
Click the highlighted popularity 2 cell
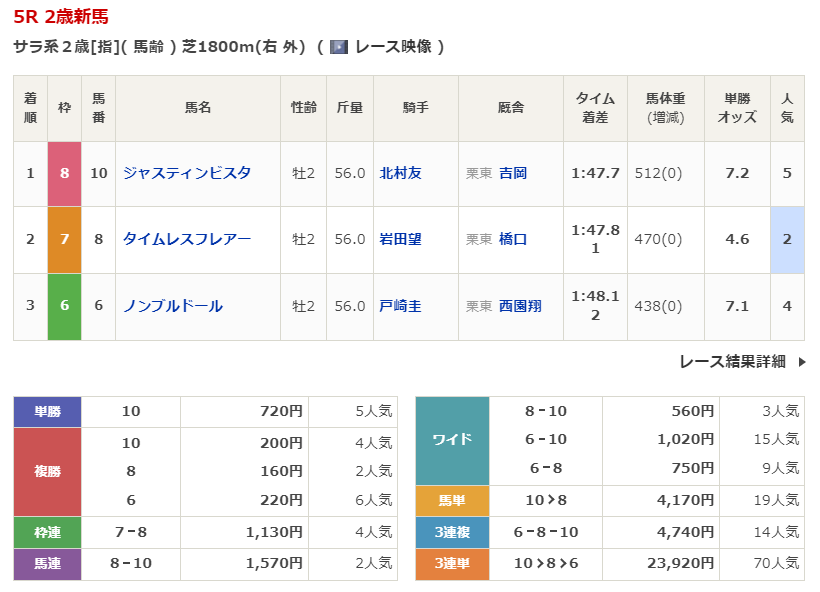[787, 239]
